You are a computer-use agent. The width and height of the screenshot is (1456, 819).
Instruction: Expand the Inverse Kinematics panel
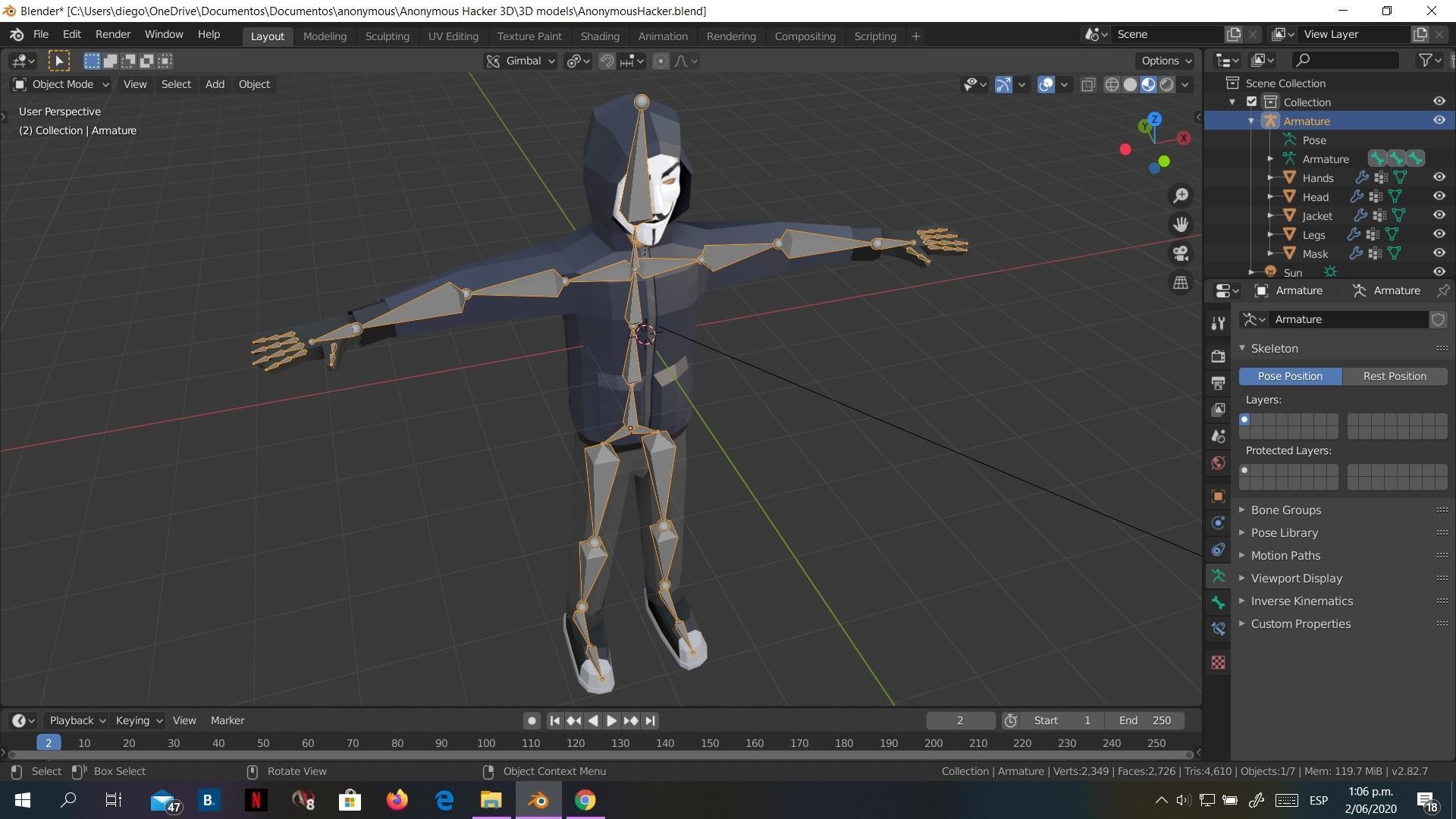coord(1301,601)
